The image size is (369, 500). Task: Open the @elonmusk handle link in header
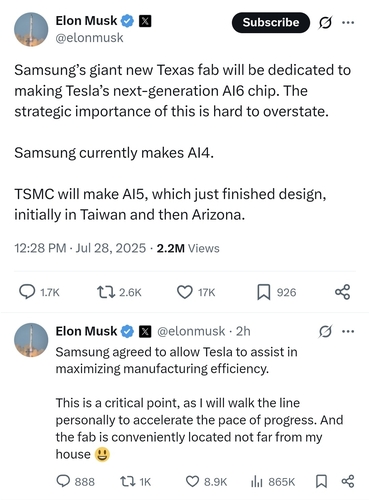90,38
